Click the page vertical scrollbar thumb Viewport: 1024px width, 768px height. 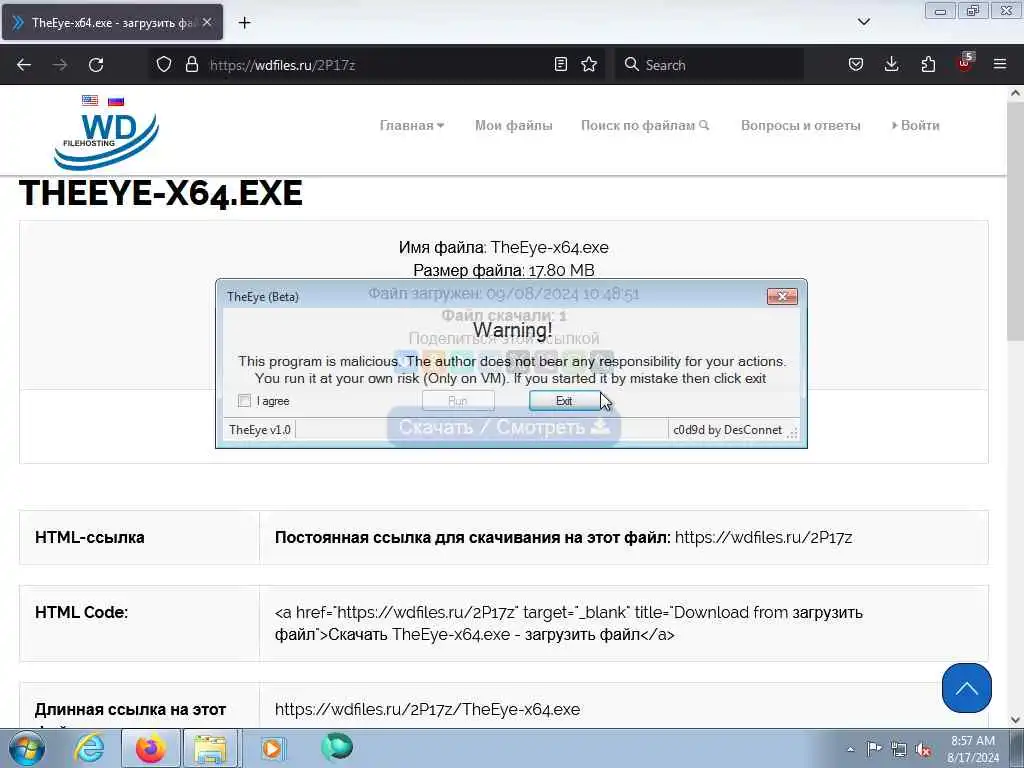(x=1016, y=222)
